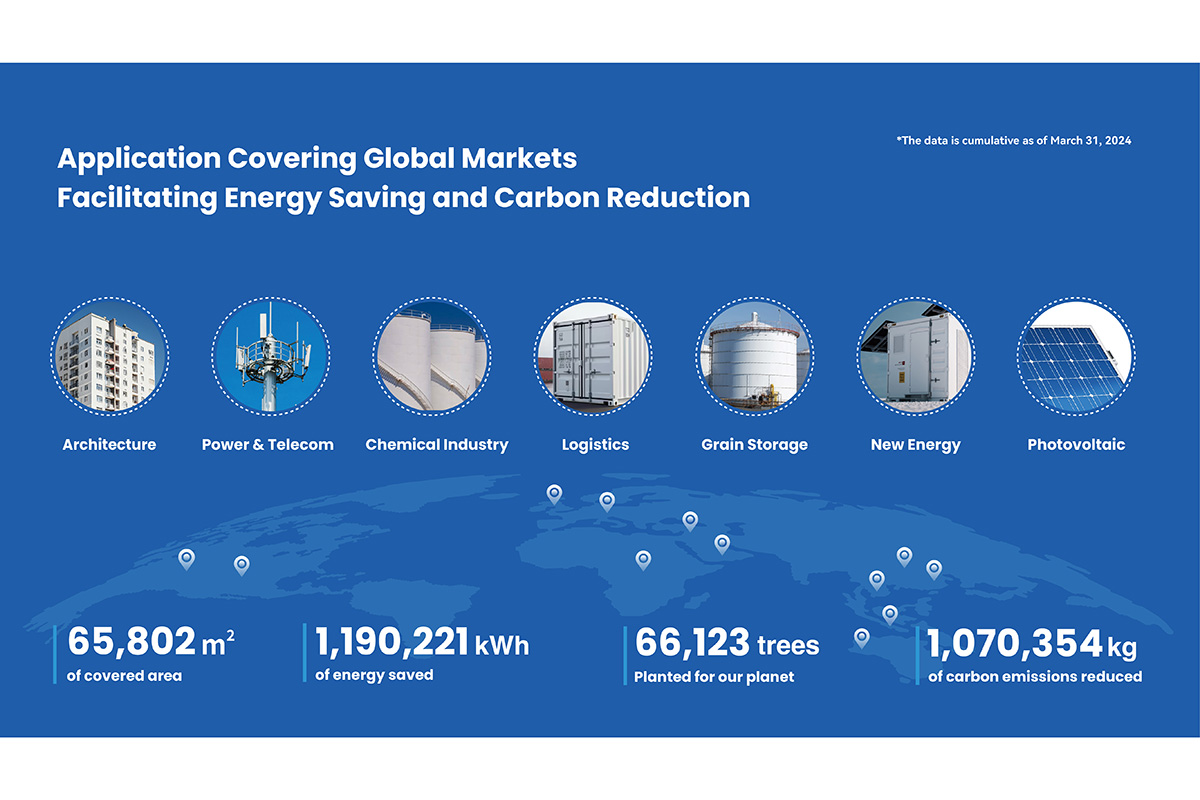Screen dimensions: 1200x800
Task: Click the data cumulative date footnote
Action: pos(1013,141)
